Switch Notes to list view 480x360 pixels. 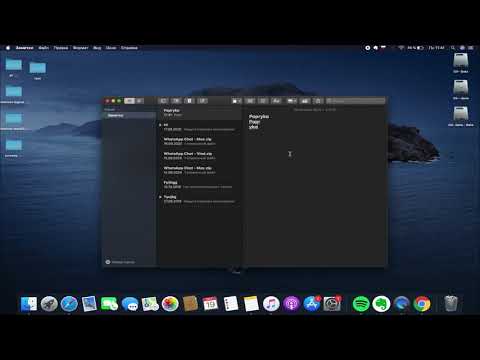(x=129, y=101)
